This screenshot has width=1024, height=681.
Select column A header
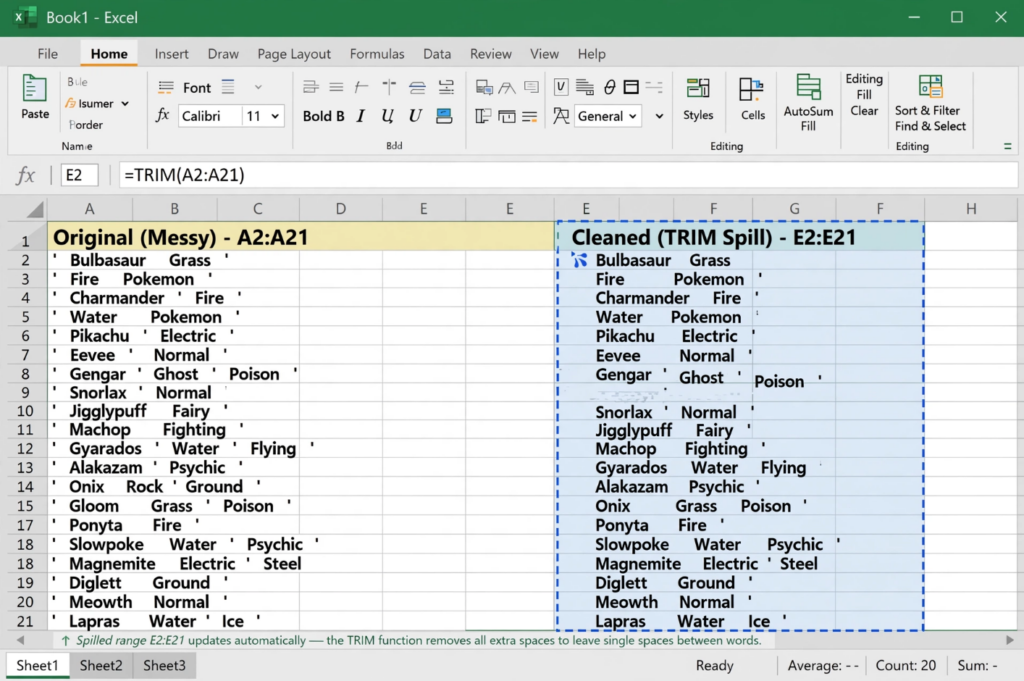(x=89, y=209)
